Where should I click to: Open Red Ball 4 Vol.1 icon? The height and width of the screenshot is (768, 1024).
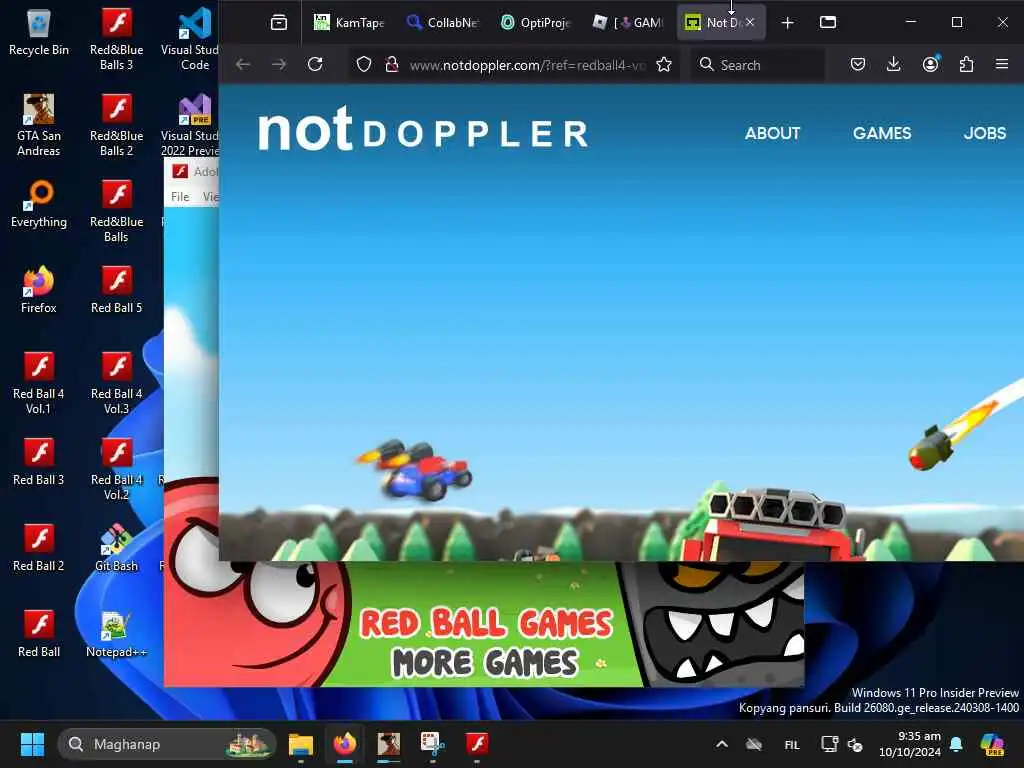[39, 383]
